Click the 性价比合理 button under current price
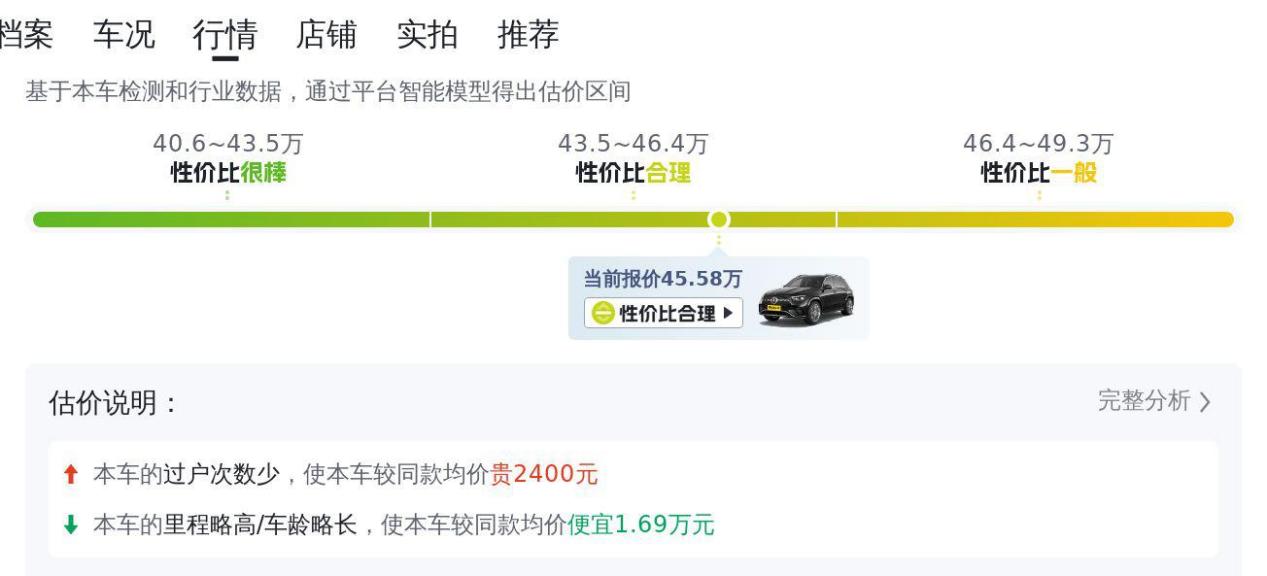The height and width of the screenshot is (576, 1267). 664,313
